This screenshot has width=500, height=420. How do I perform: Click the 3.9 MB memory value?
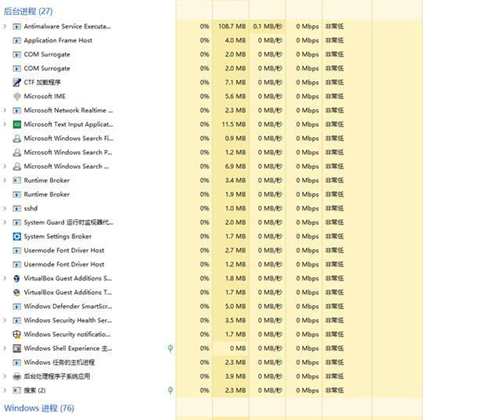point(235,376)
